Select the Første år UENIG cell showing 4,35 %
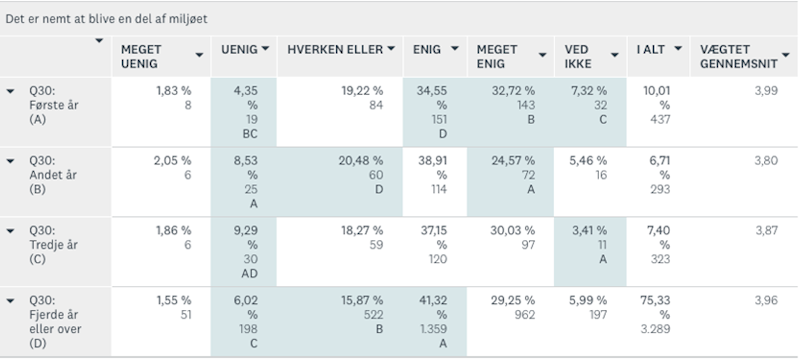This screenshot has width=800, height=360. click(x=244, y=112)
